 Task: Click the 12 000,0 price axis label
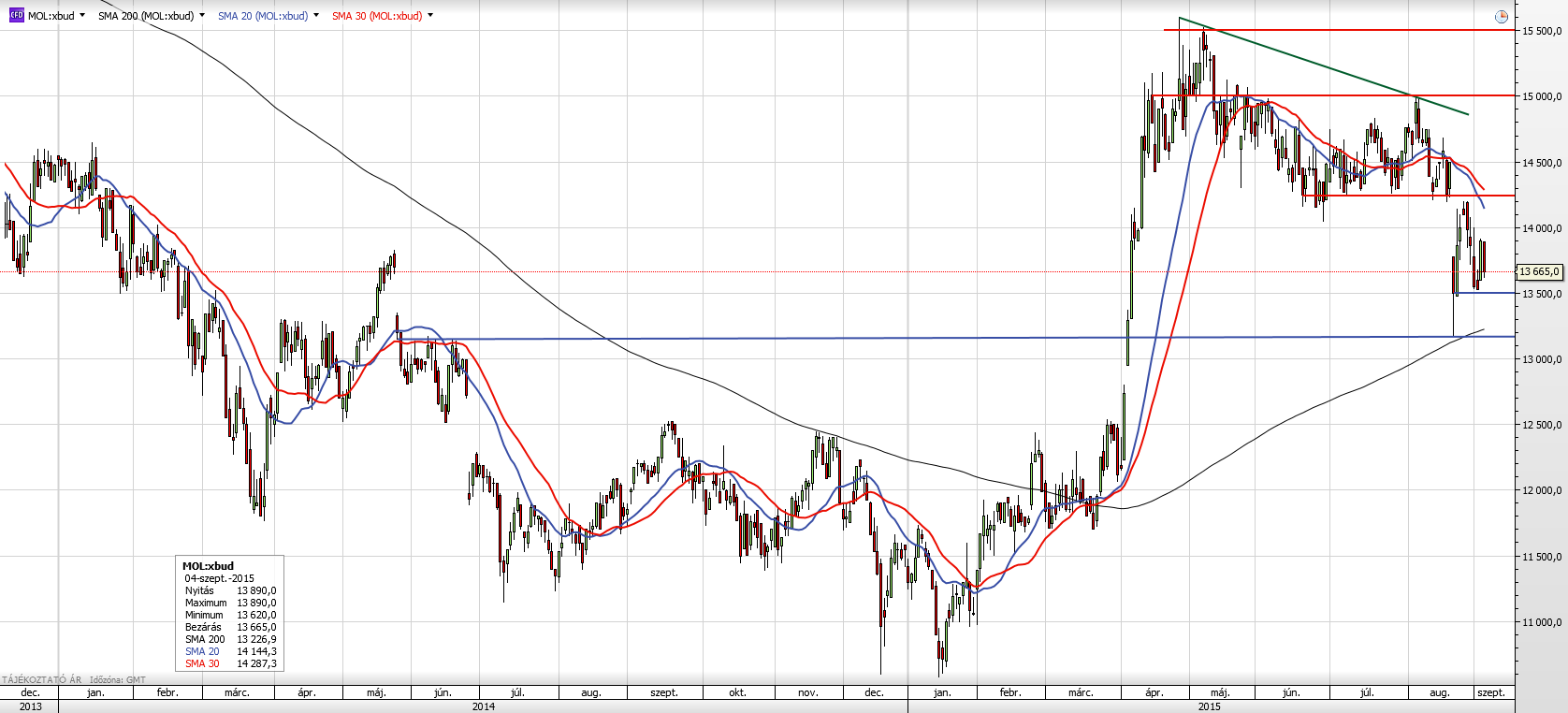(1542, 490)
